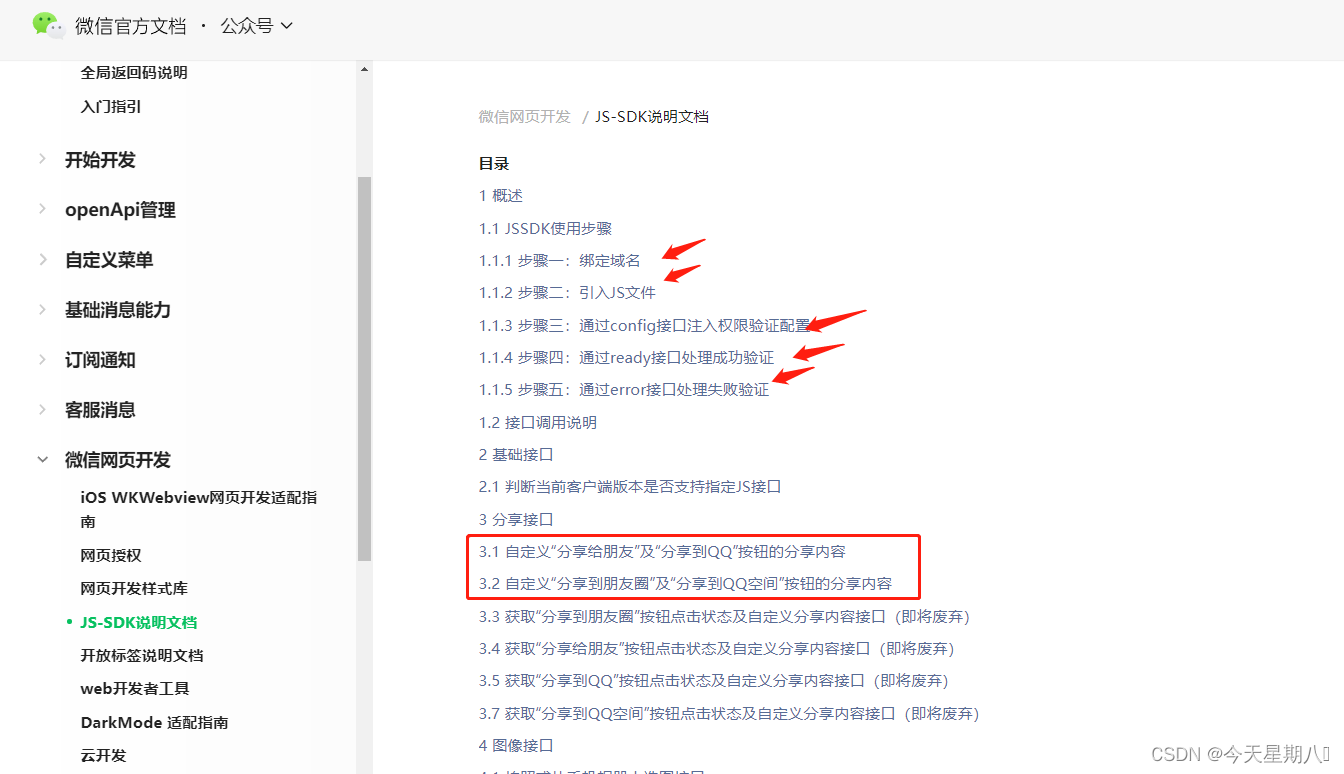The height and width of the screenshot is (774, 1344).
Task: Select JS-SDK说明文档 in sidebar
Action: coord(138,622)
